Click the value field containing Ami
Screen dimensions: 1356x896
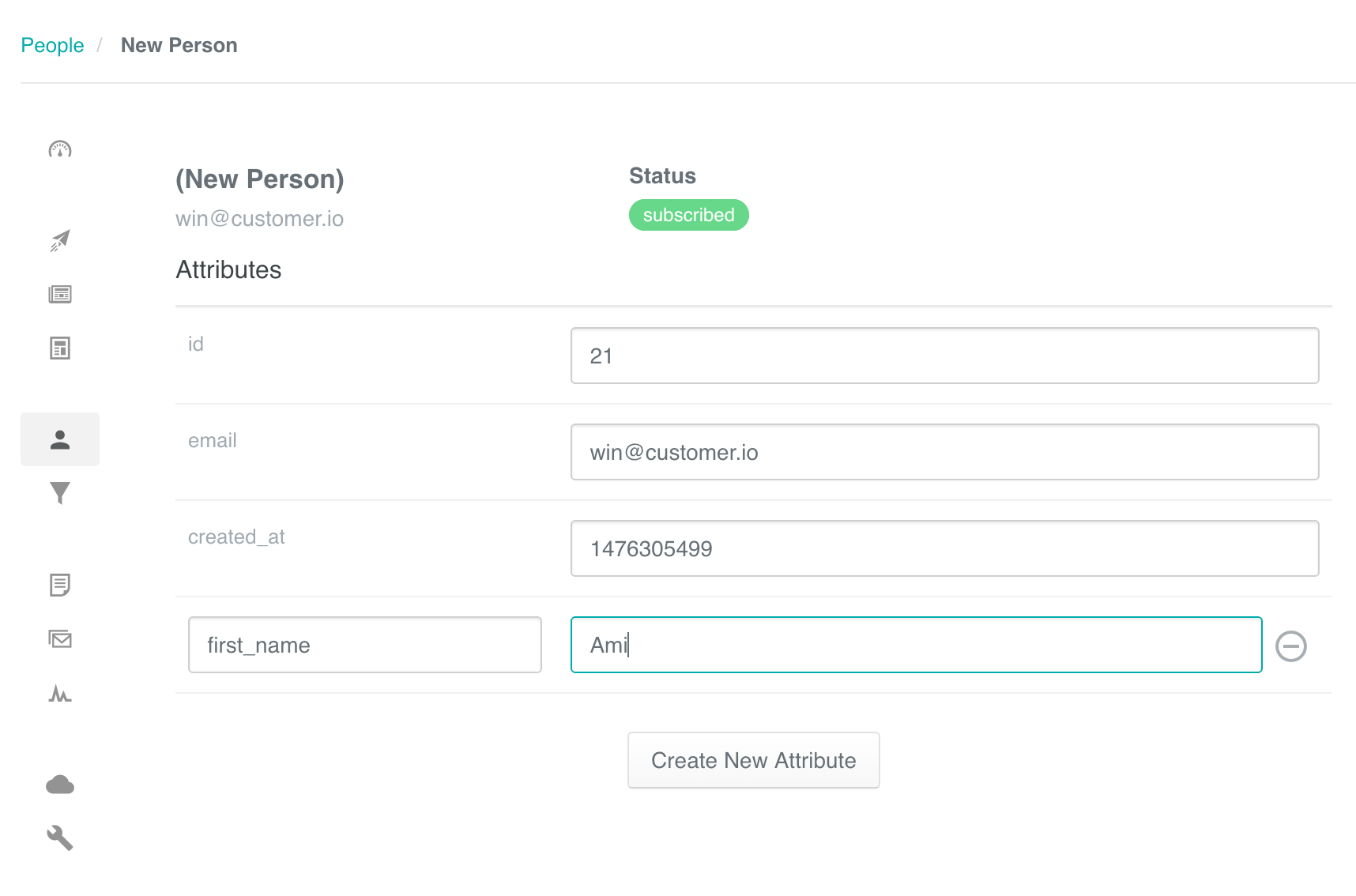click(x=917, y=645)
